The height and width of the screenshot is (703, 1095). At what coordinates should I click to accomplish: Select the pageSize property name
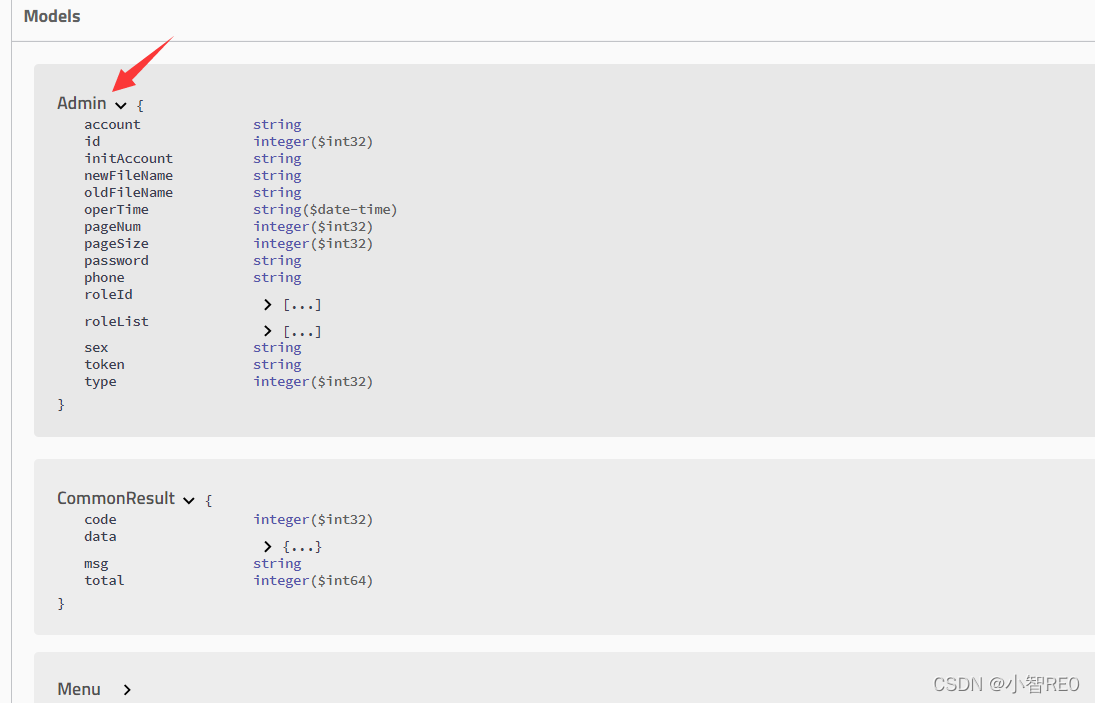point(117,243)
